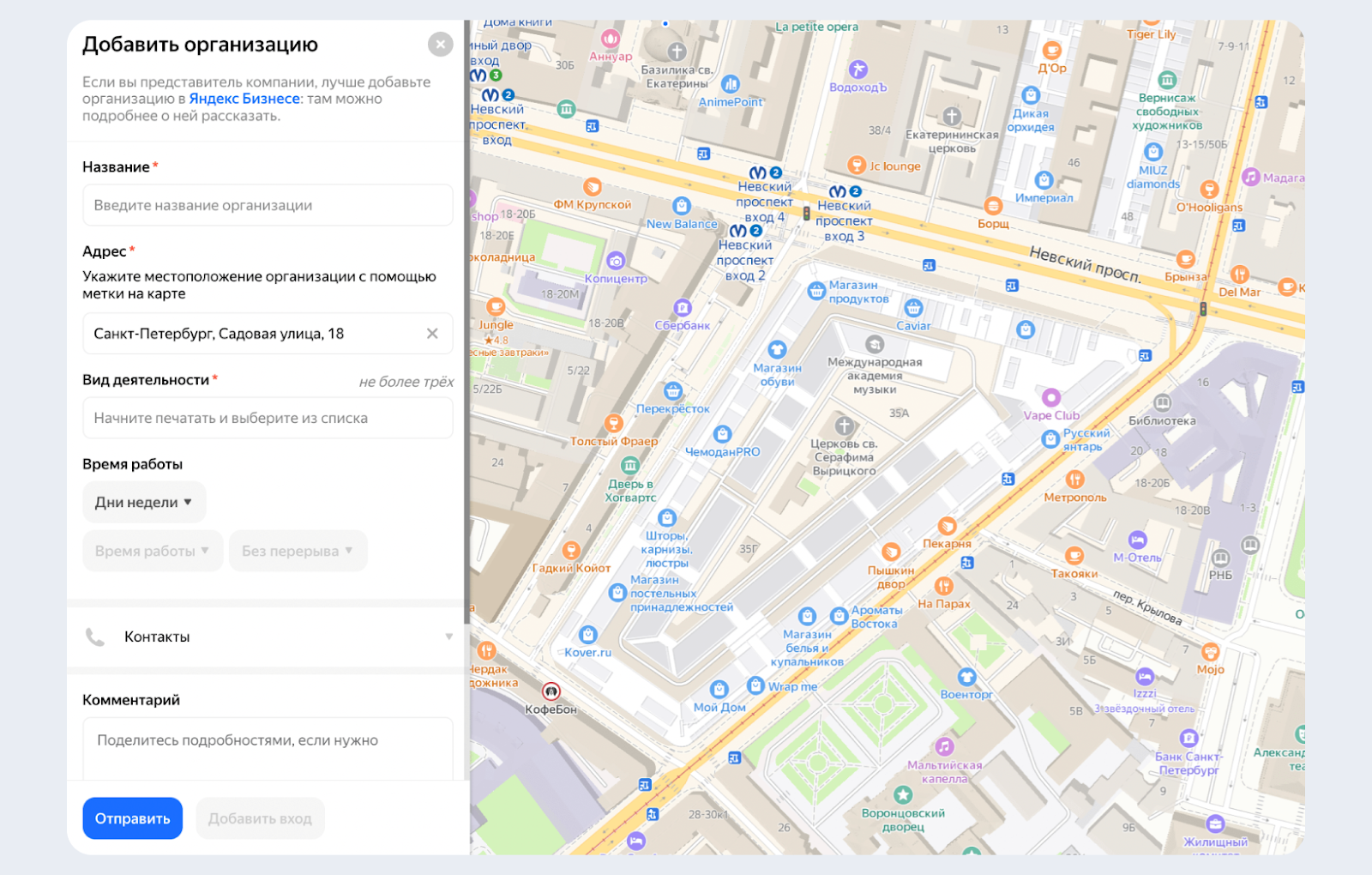Select the Сбербанк map marker
The width and height of the screenshot is (1372, 875).
[683, 308]
